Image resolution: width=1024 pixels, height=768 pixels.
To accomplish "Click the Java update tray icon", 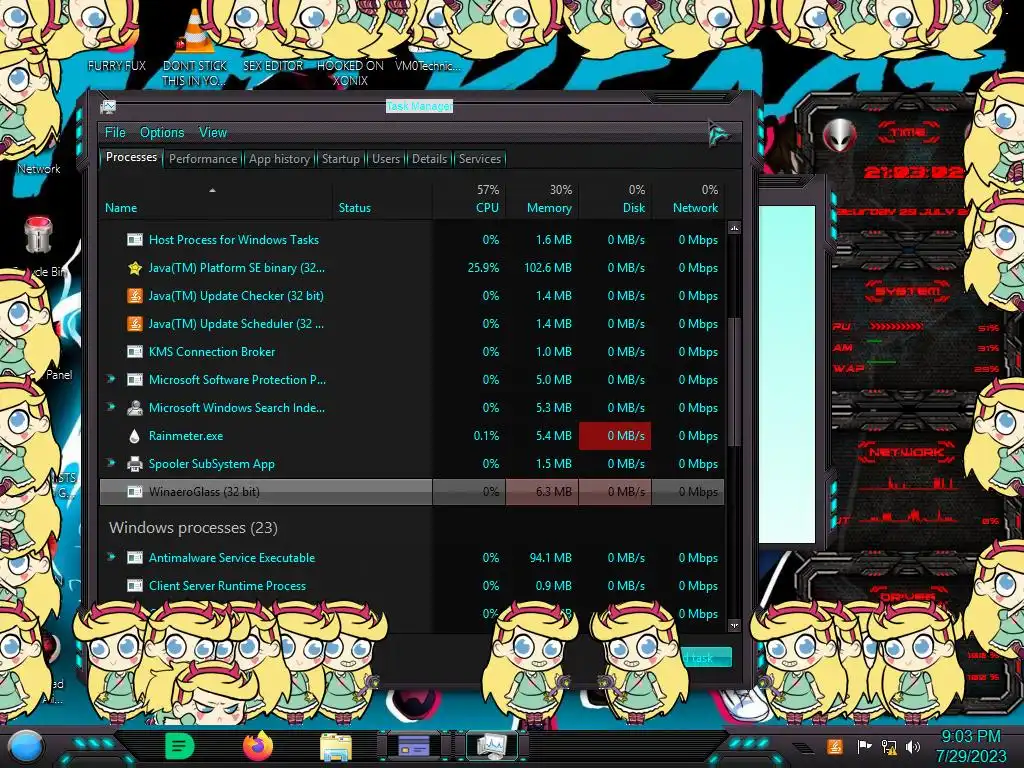I will (x=835, y=746).
